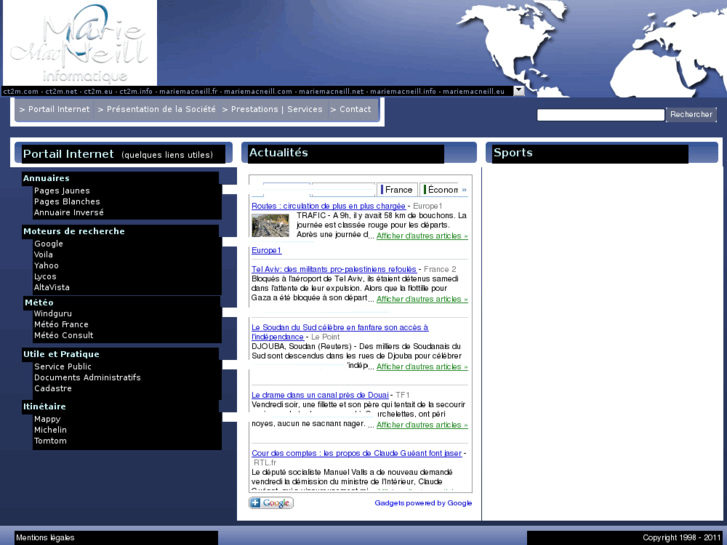
Task: Click Afficher d'autres articles under Tel Aviv story
Action: click(422, 300)
